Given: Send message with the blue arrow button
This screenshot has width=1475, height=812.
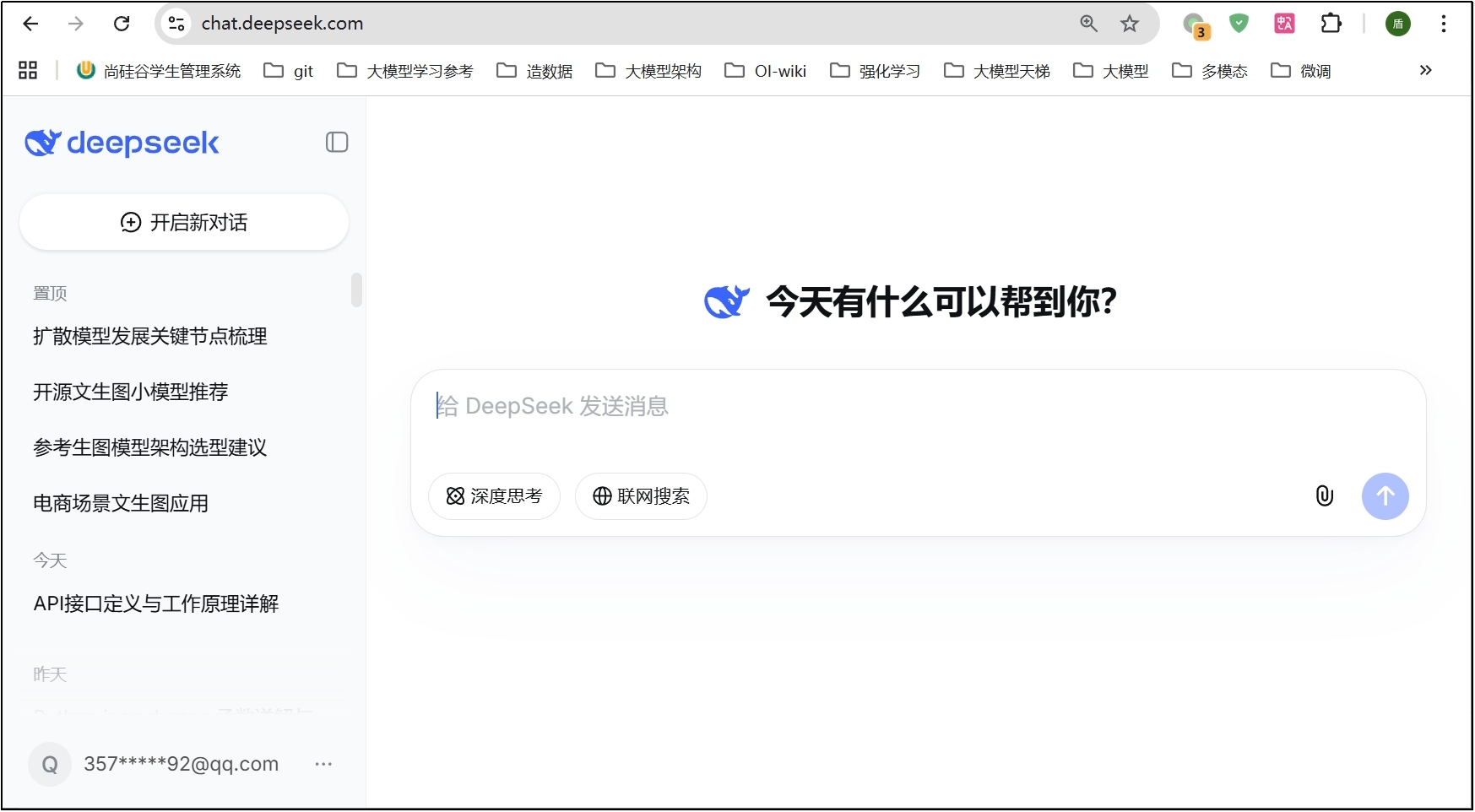Looking at the screenshot, I should (1385, 496).
